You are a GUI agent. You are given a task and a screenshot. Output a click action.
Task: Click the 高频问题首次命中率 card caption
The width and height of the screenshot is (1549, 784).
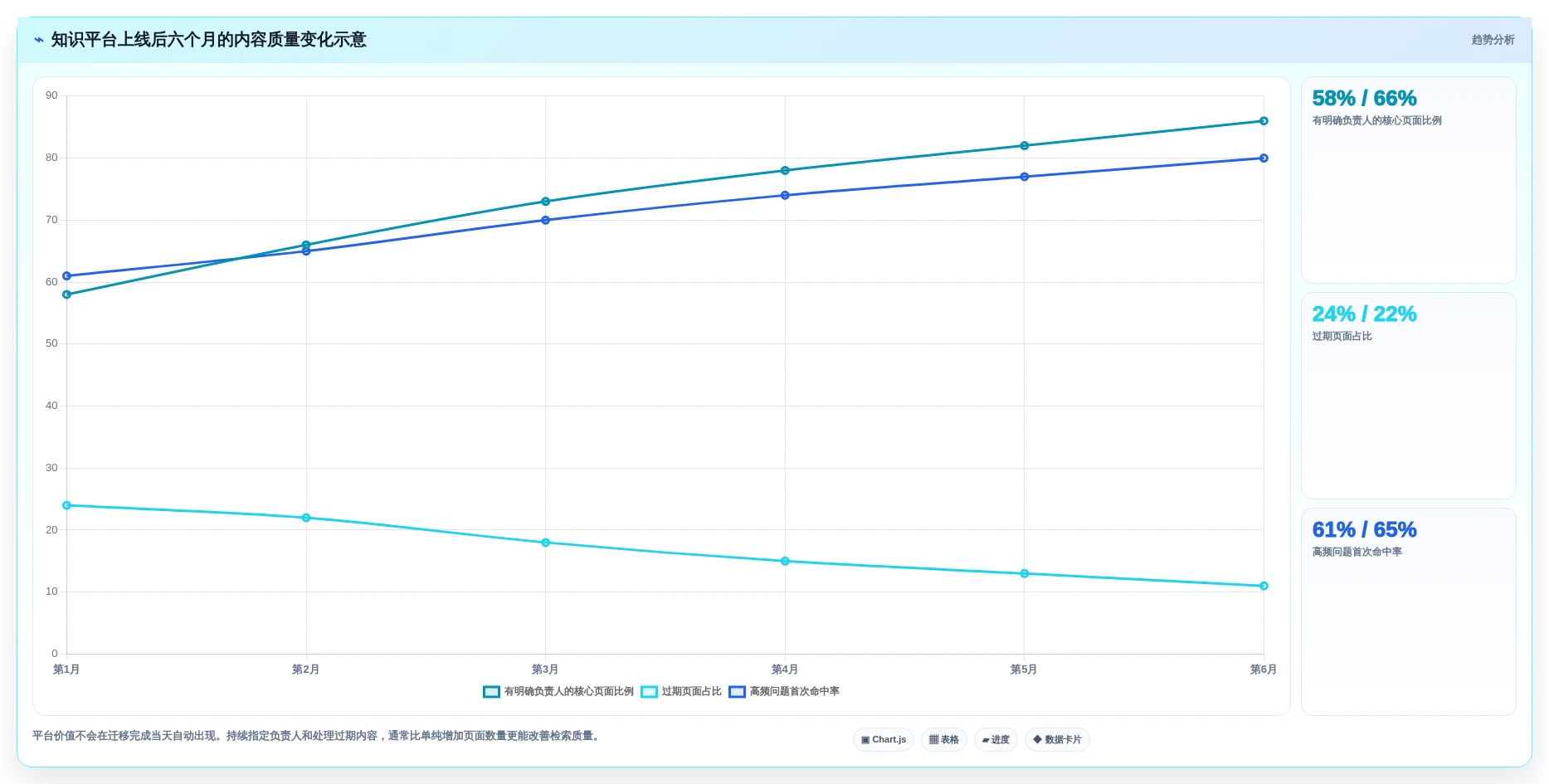coord(1357,553)
